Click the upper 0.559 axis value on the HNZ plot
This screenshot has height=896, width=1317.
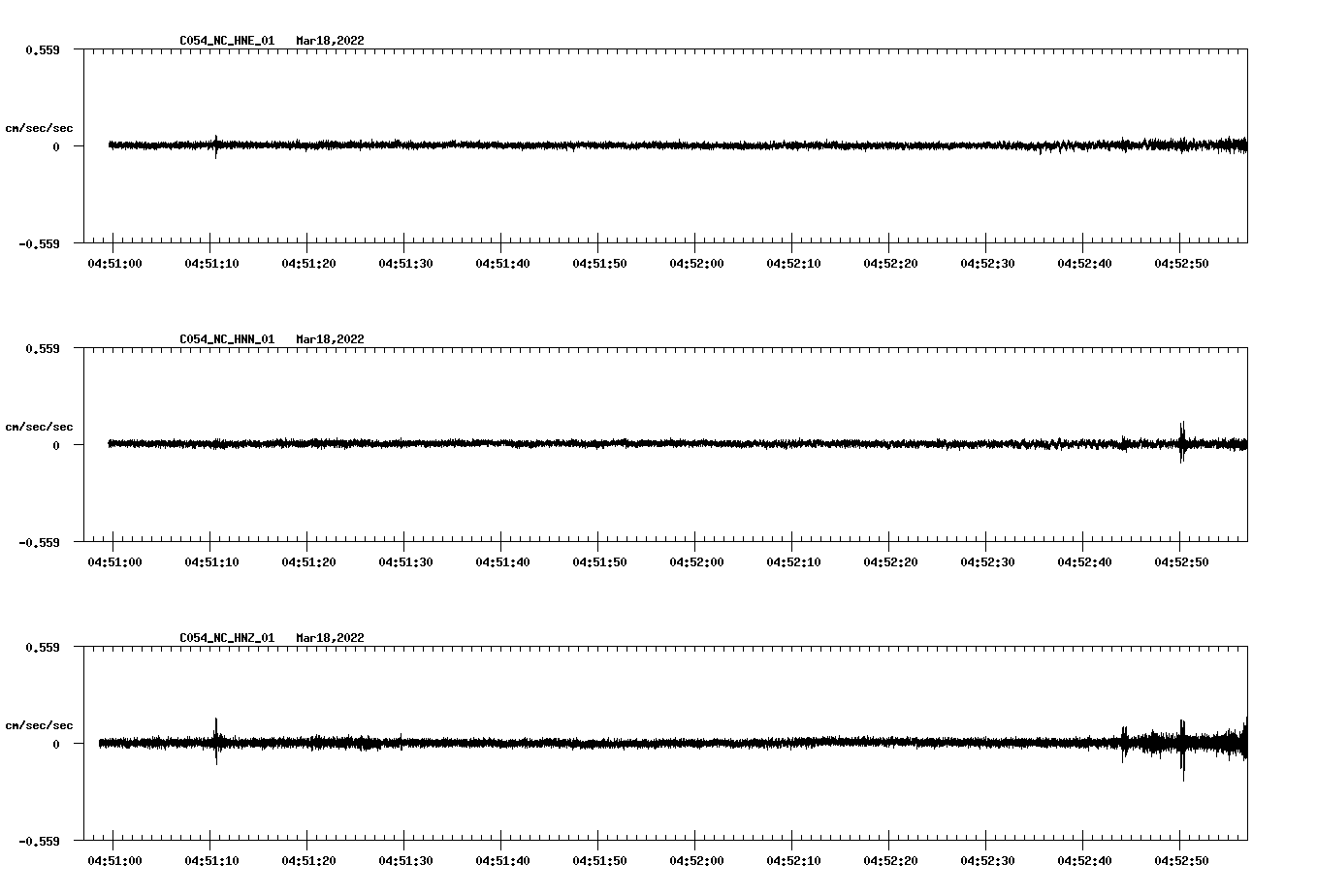click(43, 647)
